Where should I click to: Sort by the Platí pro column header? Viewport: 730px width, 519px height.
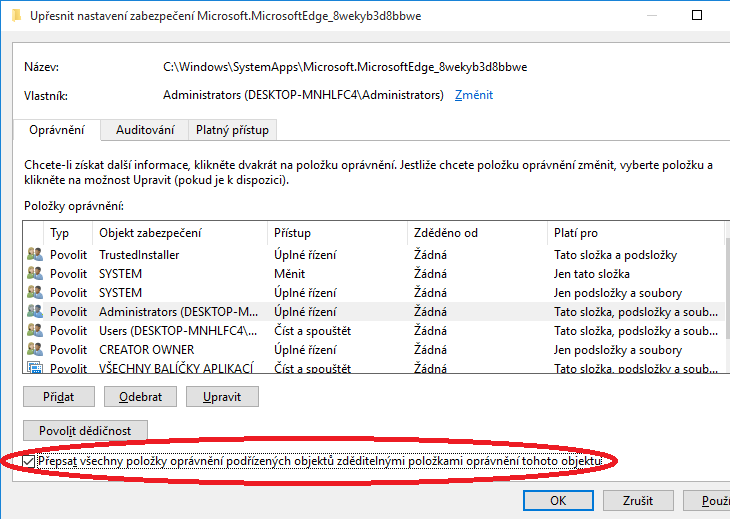pos(635,233)
